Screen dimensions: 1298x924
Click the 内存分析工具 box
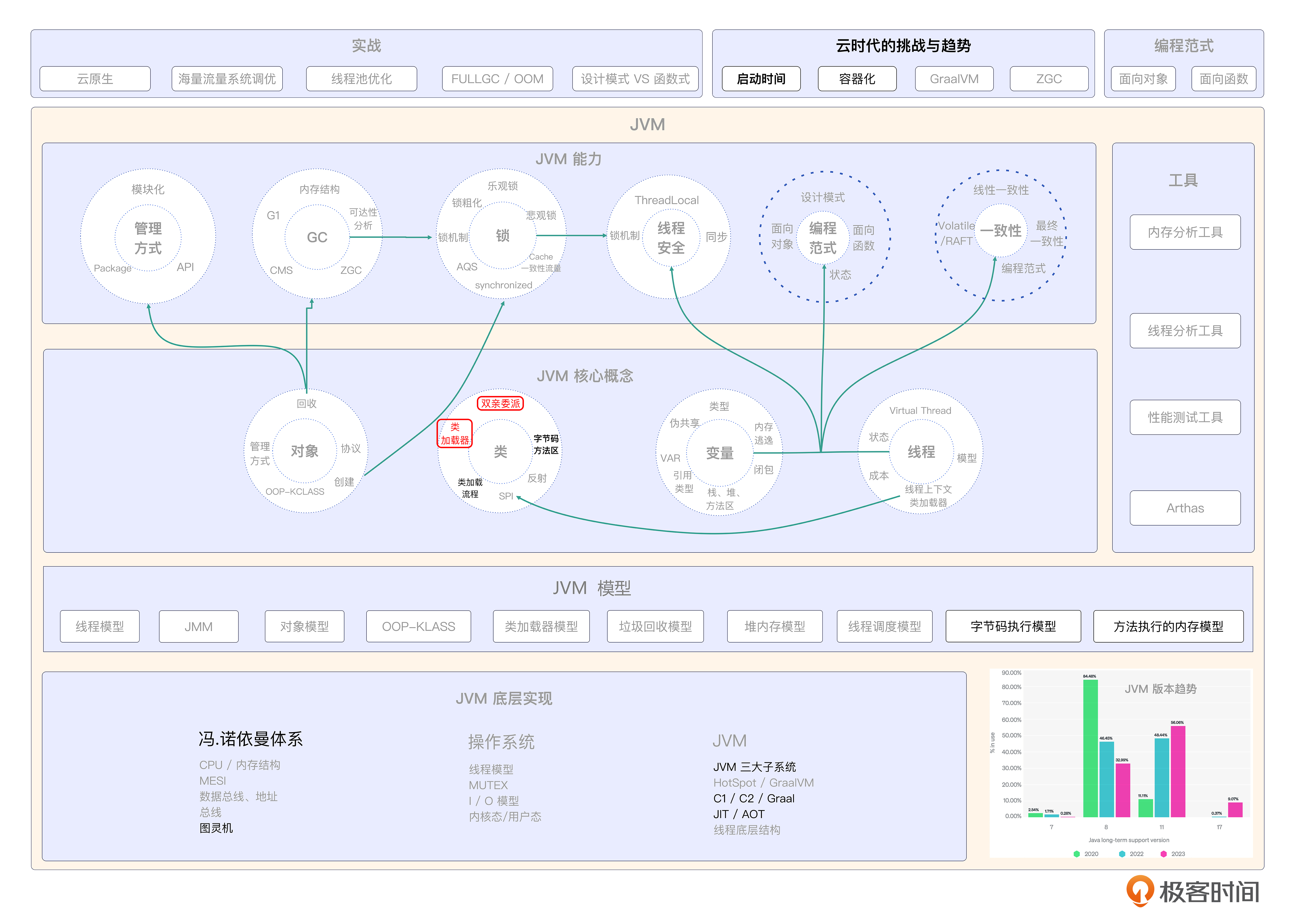pyautogui.click(x=1185, y=232)
